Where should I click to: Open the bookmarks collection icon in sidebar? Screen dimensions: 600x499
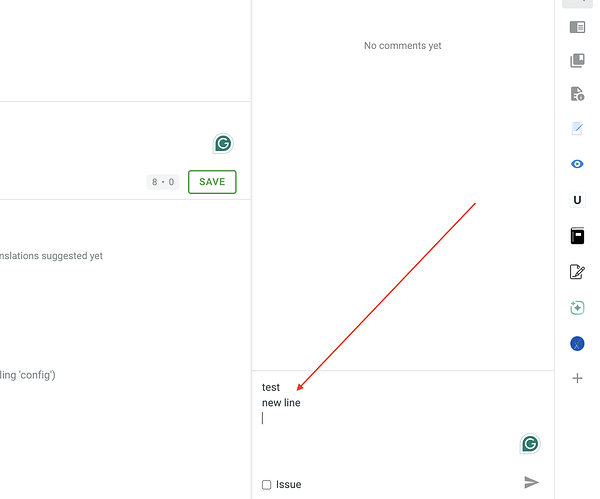[x=577, y=60]
